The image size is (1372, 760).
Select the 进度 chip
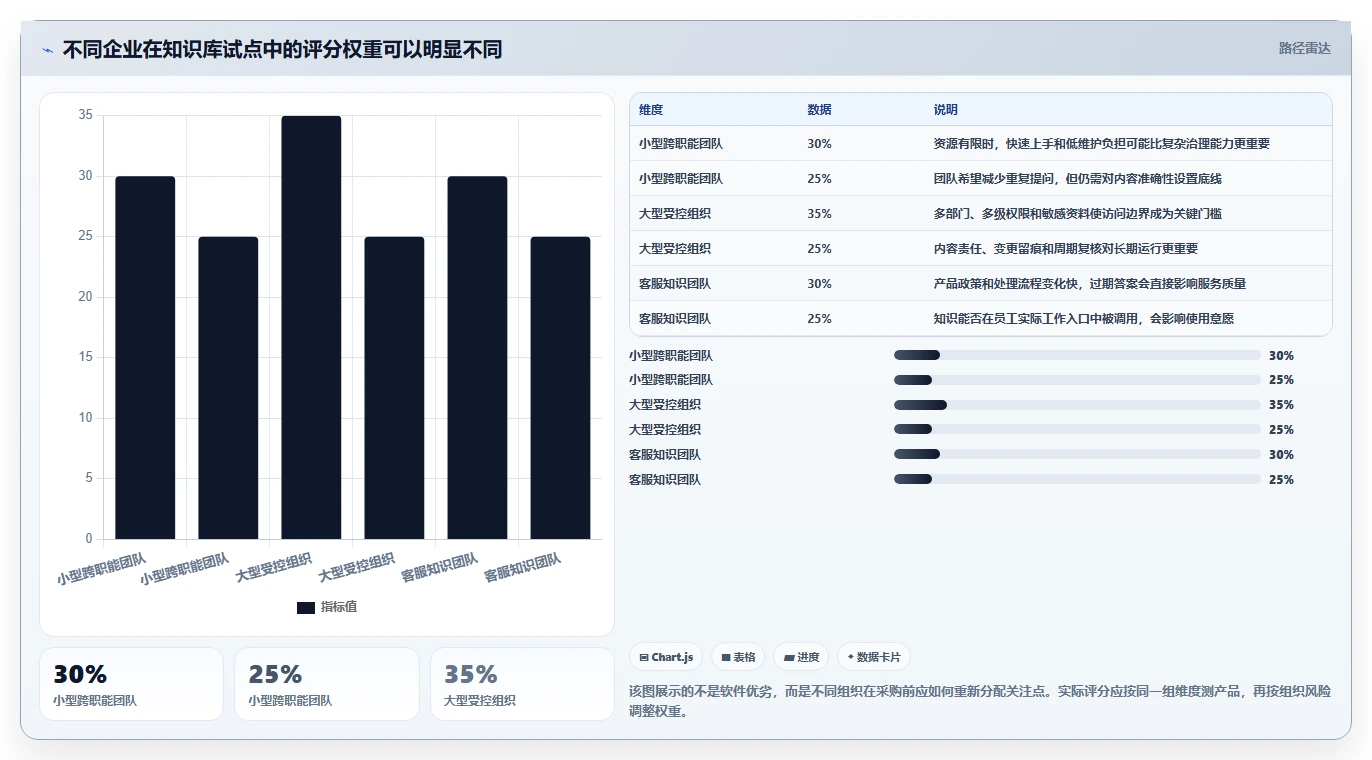coord(801,657)
